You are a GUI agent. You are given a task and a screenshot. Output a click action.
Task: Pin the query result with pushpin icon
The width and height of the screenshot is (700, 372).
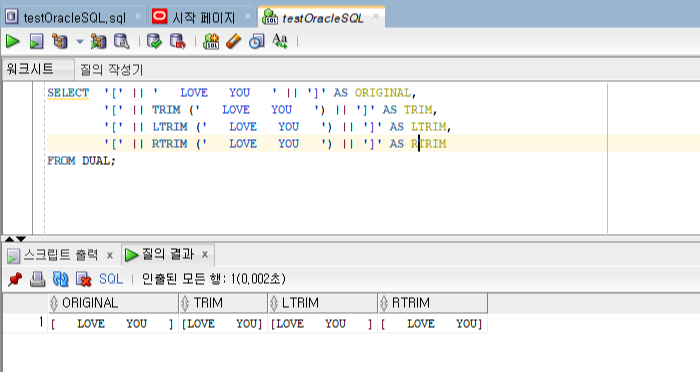click(x=15, y=279)
